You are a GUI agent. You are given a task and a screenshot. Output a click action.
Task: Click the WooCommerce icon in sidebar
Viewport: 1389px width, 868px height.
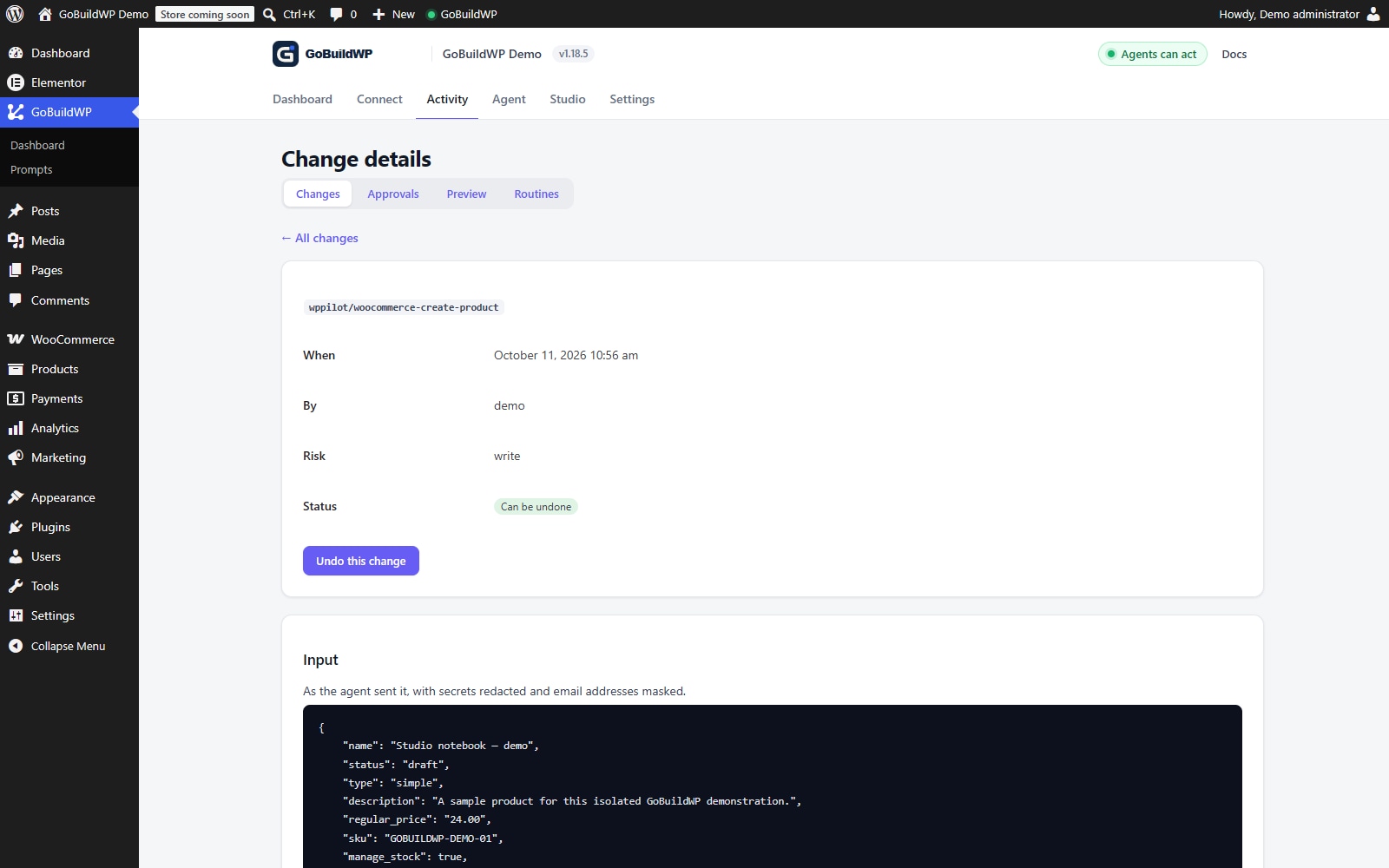tap(16, 339)
